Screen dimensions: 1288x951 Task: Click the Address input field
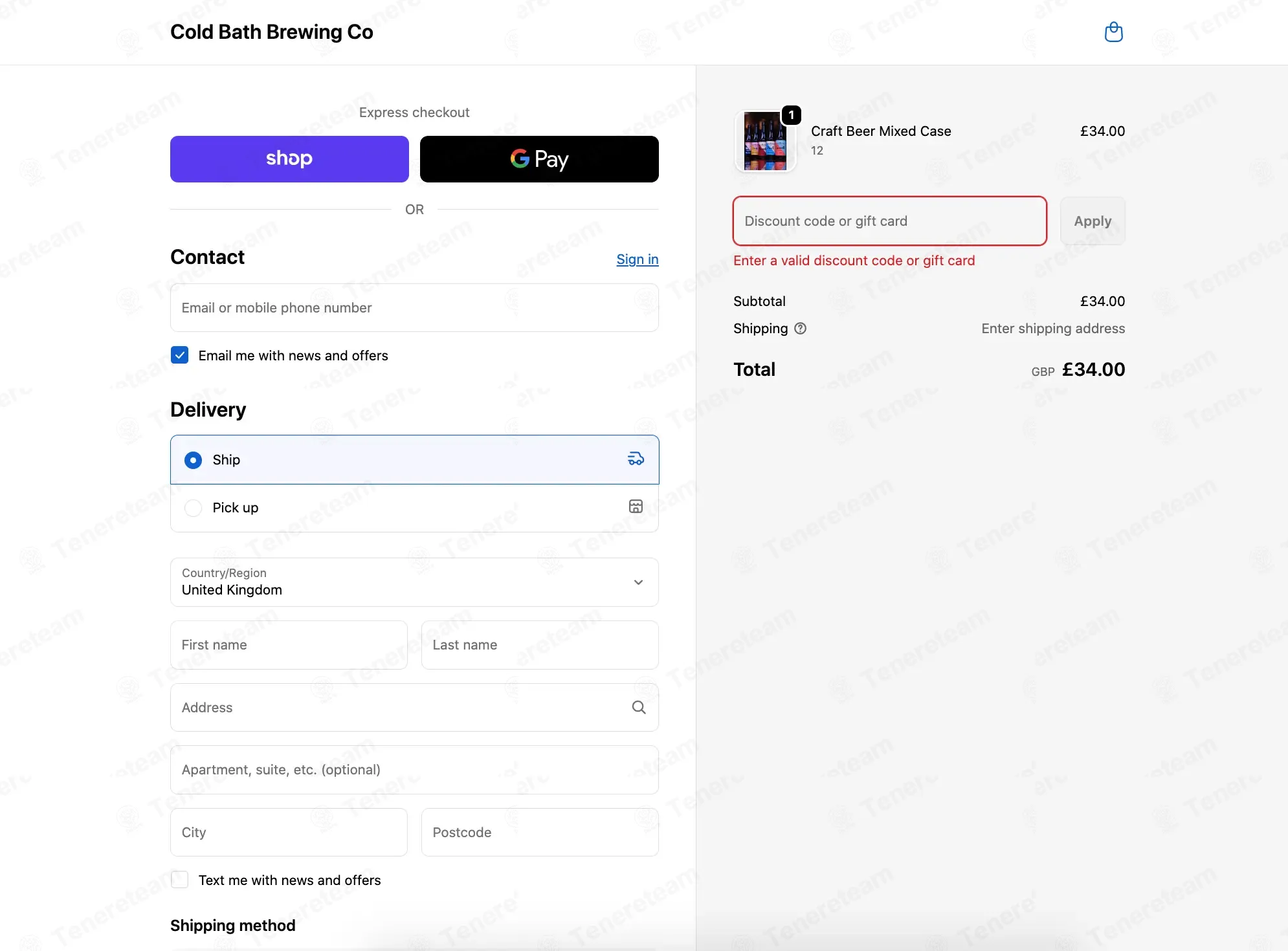(x=414, y=708)
